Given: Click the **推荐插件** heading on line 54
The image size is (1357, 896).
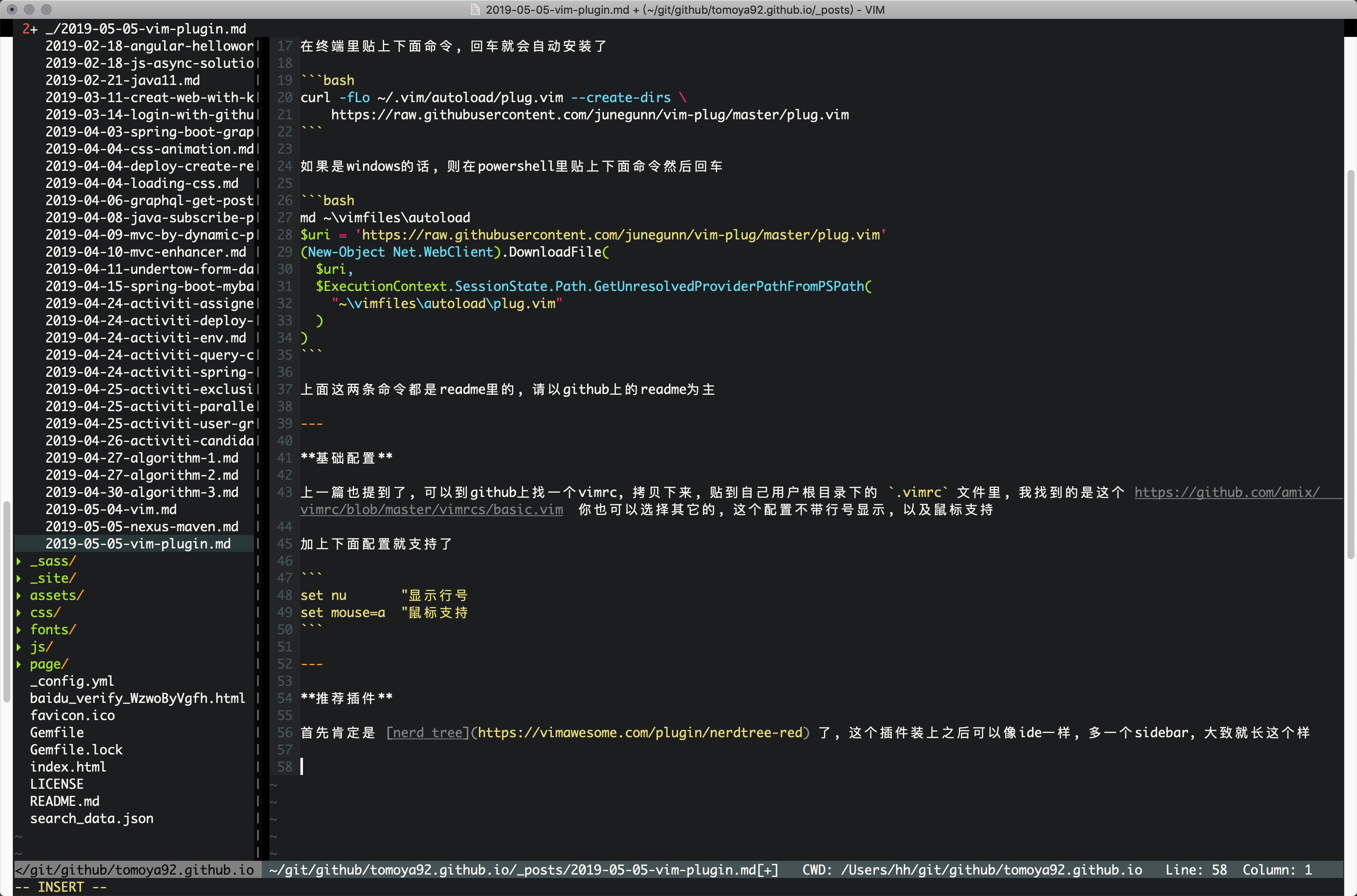Looking at the screenshot, I should point(346,698).
